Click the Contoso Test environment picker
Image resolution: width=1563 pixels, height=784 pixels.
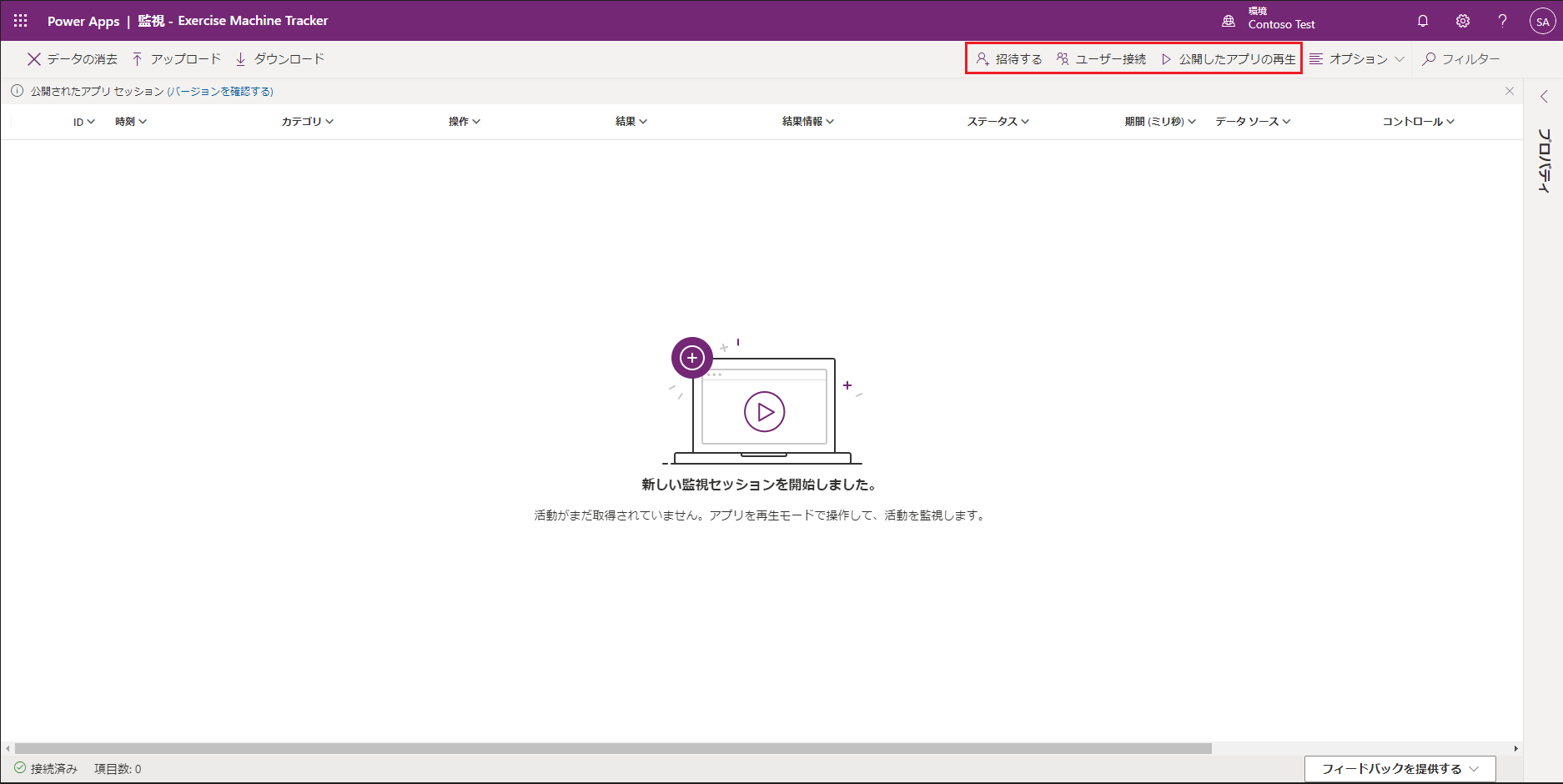(1269, 19)
